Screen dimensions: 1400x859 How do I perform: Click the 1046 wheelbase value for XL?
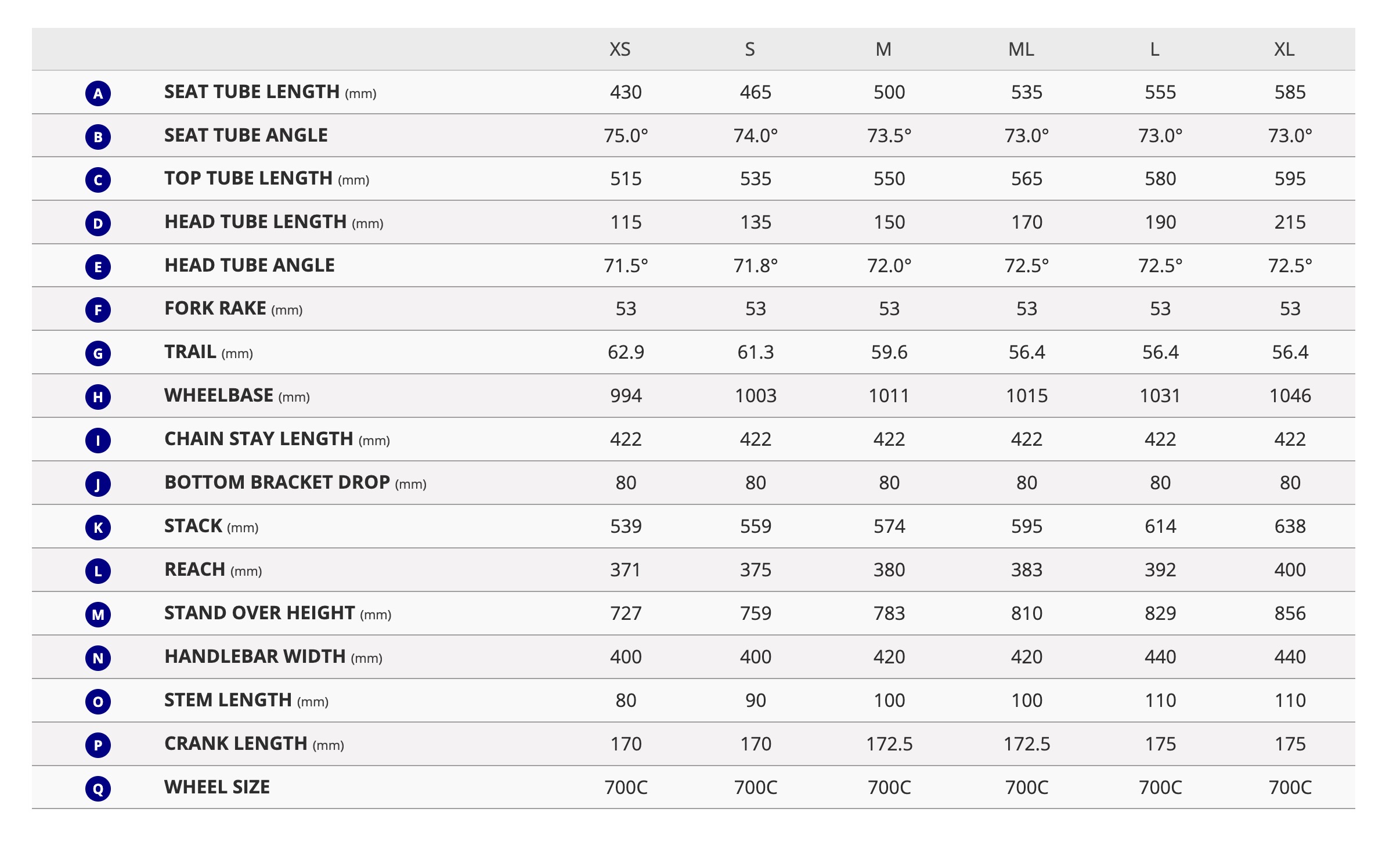click(1290, 396)
